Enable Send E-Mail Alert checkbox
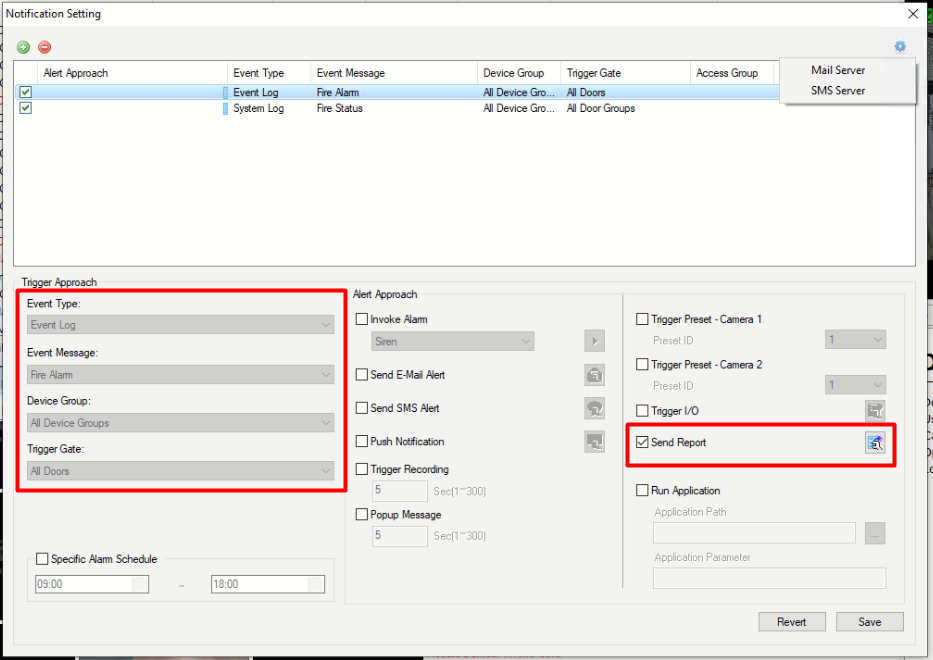This screenshot has height=660, width=933. click(x=361, y=374)
